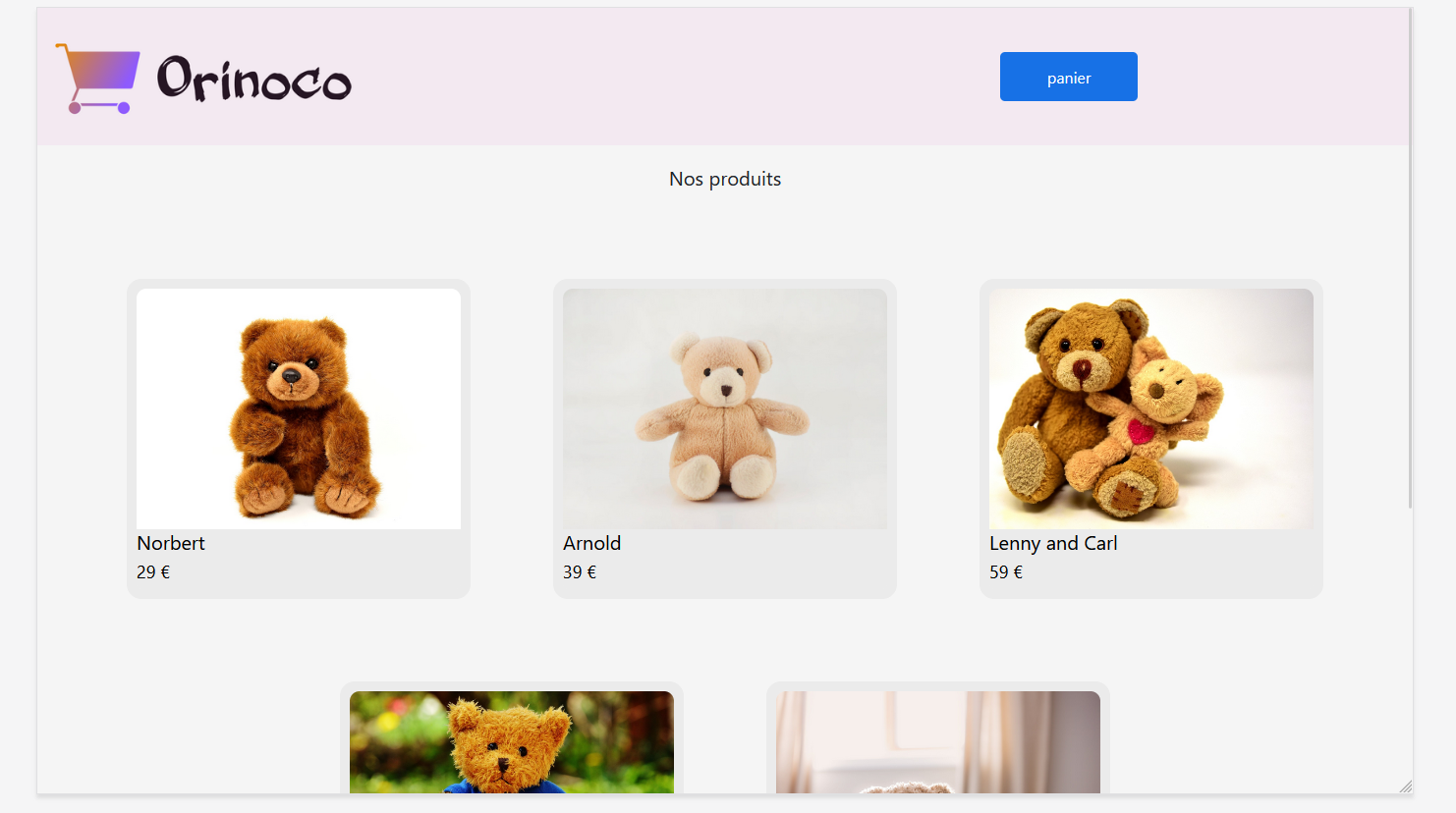Image resolution: width=1456 pixels, height=813 pixels.
Task: Open the panier cart button
Action: 1068,77
